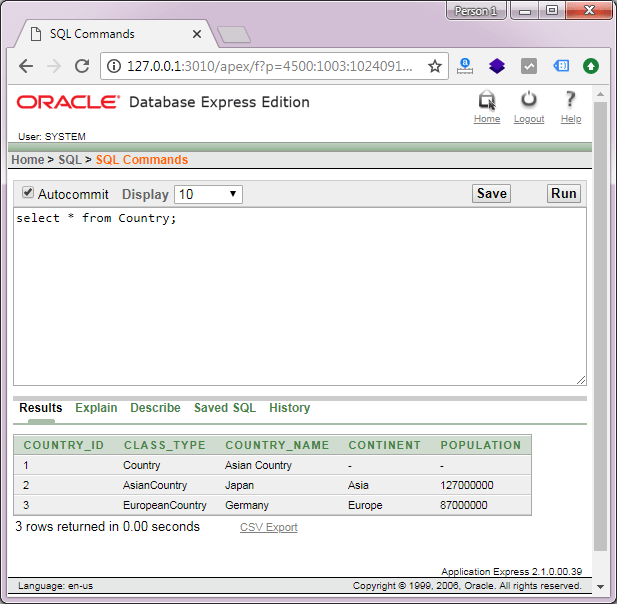Open the History tab
Viewport: 617px width, 604px height.
point(289,408)
